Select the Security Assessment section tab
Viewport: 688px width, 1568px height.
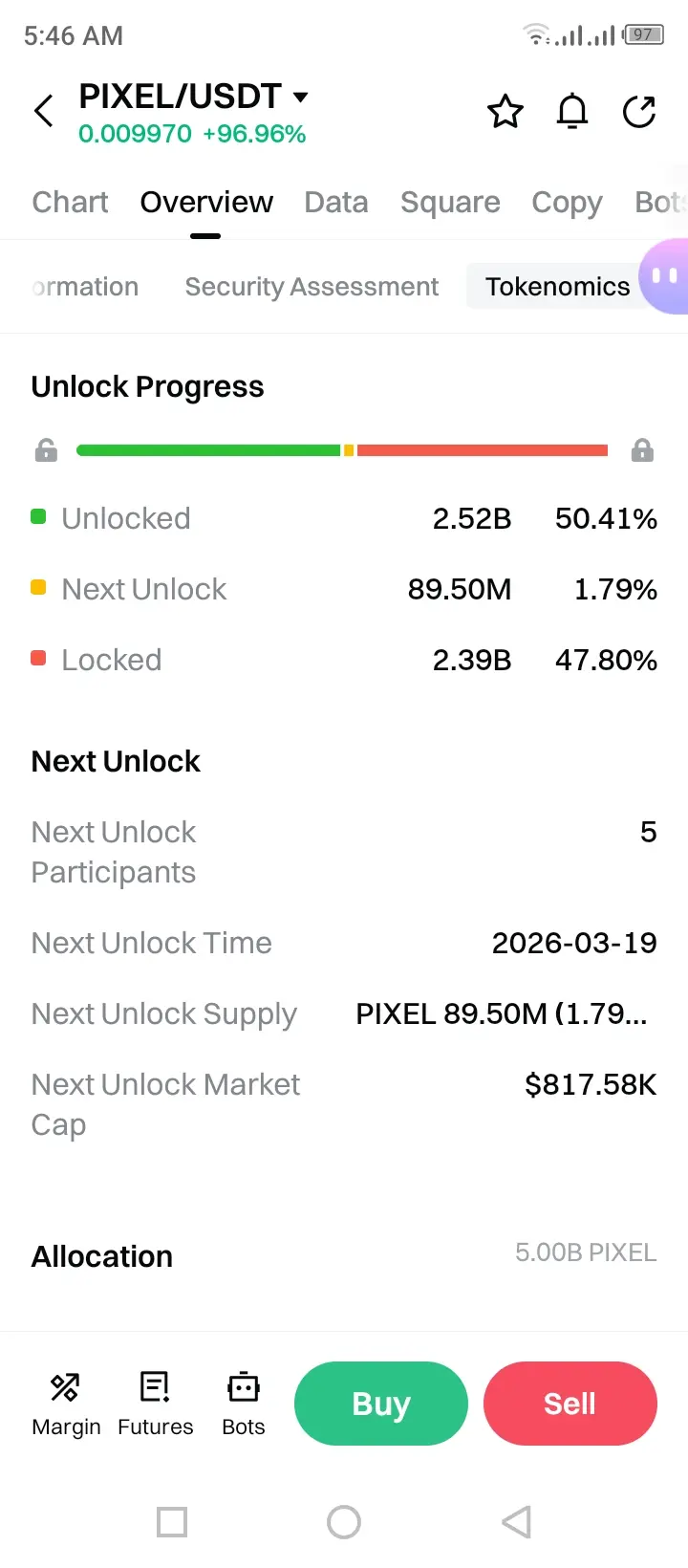[x=312, y=287]
